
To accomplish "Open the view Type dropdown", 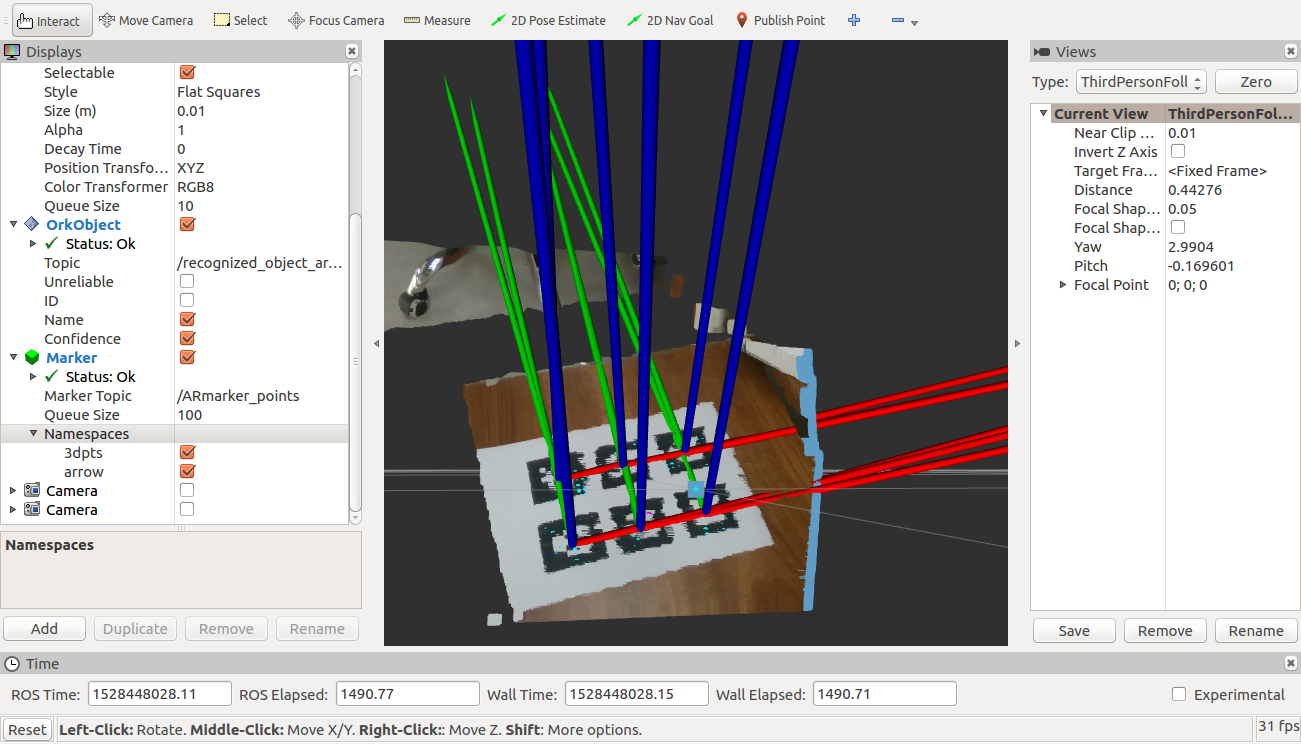I will (x=1141, y=82).
